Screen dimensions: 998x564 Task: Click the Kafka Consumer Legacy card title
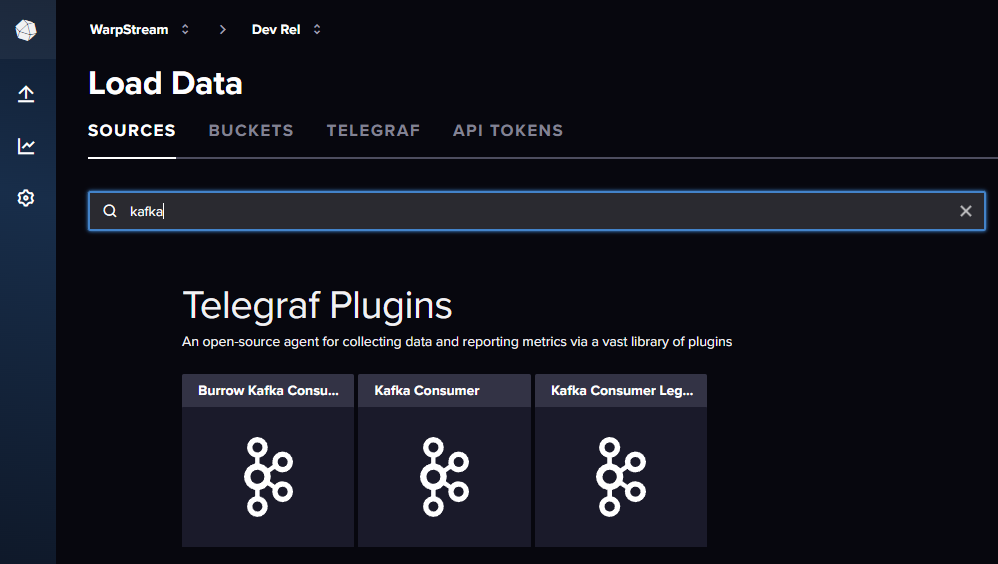(x=621, y=391)
